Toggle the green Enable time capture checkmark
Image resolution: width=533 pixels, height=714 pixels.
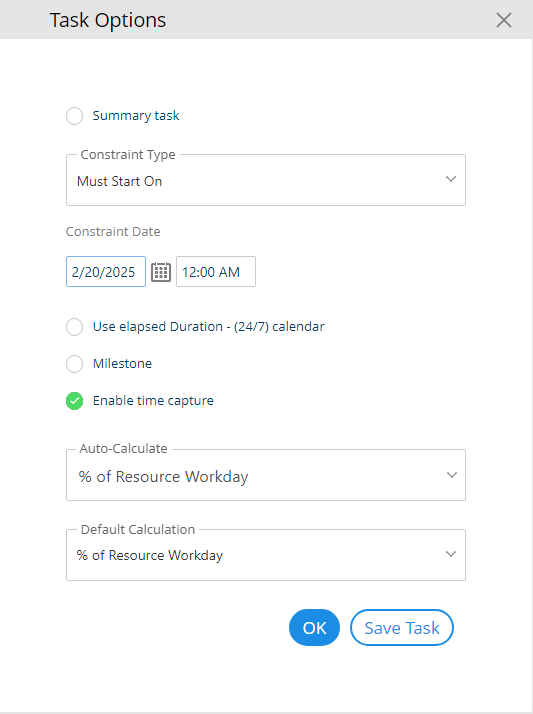point(75,401)
